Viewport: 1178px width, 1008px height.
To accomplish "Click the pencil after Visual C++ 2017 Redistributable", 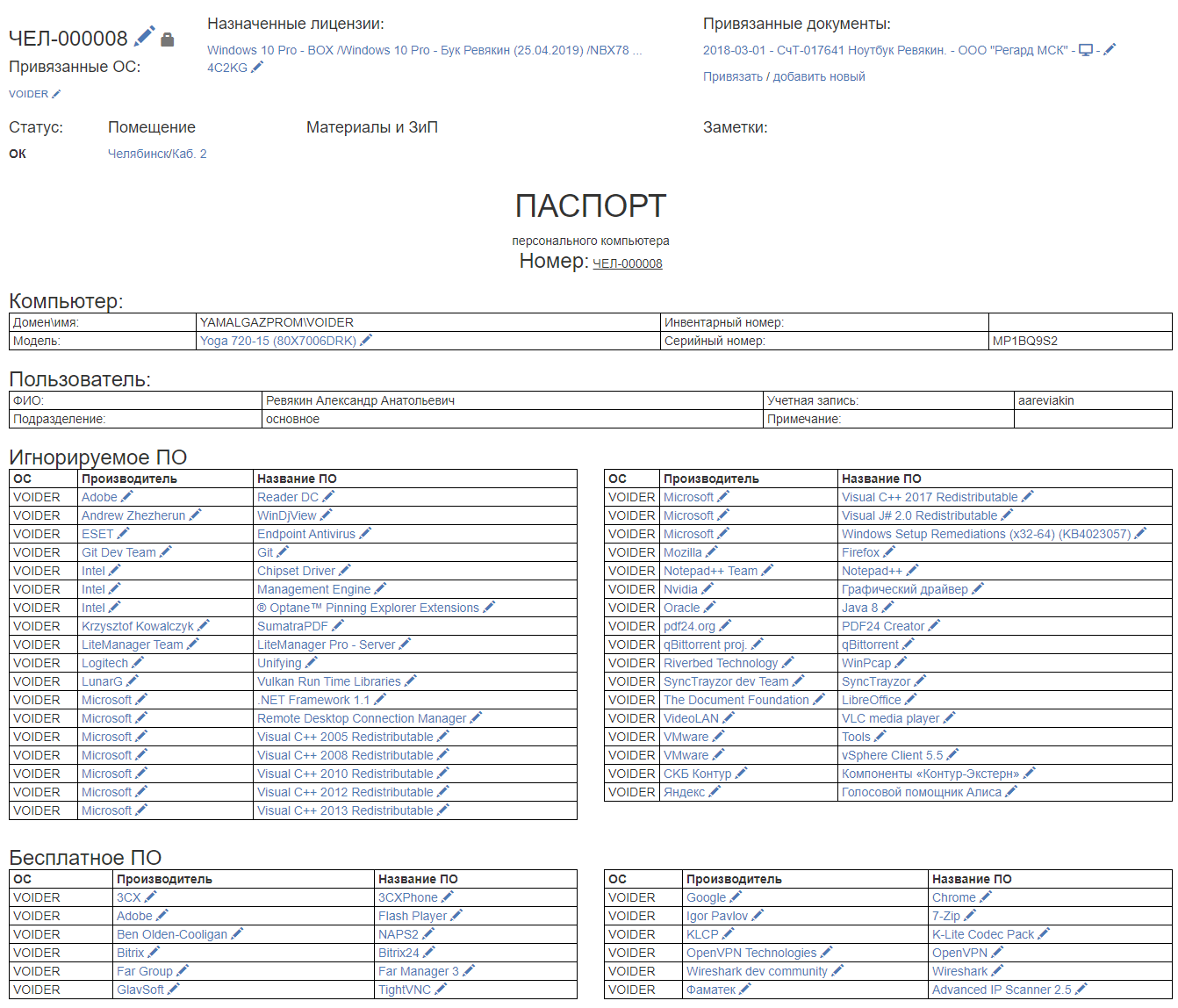I will click(1028, 497).
